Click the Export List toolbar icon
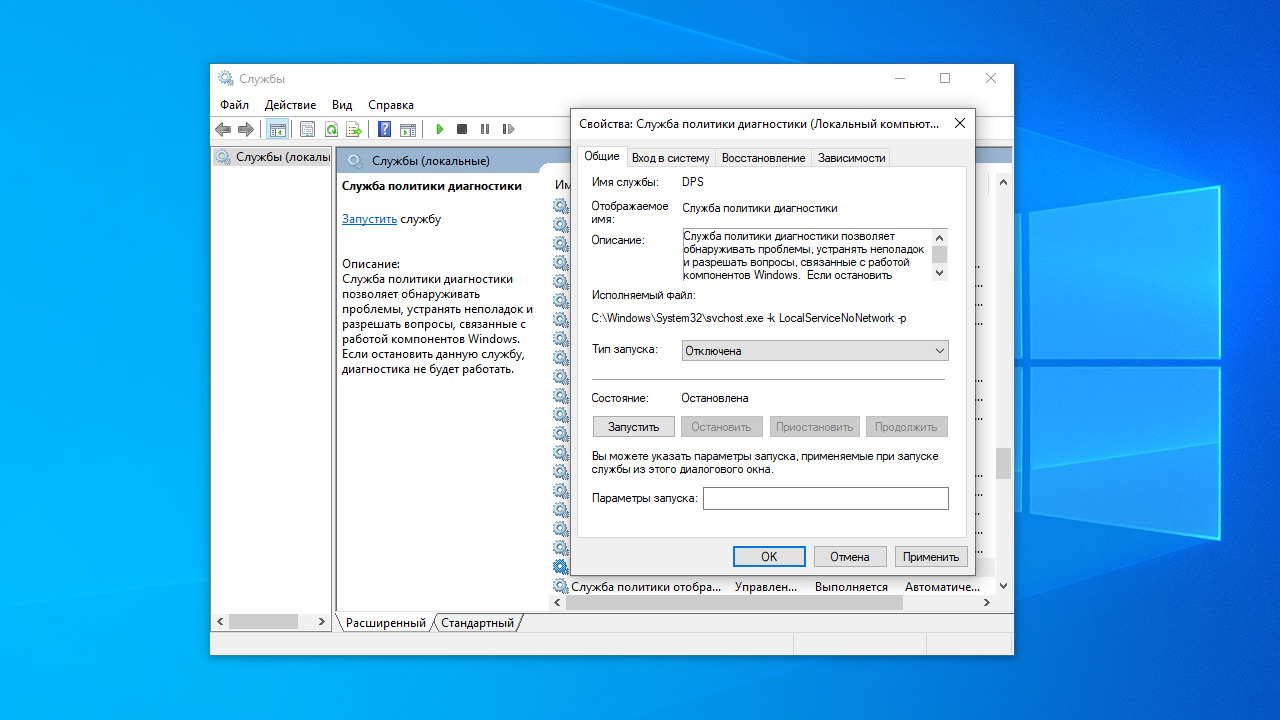Viewport: 1280px width, 720px height. [x=353, y=129]
